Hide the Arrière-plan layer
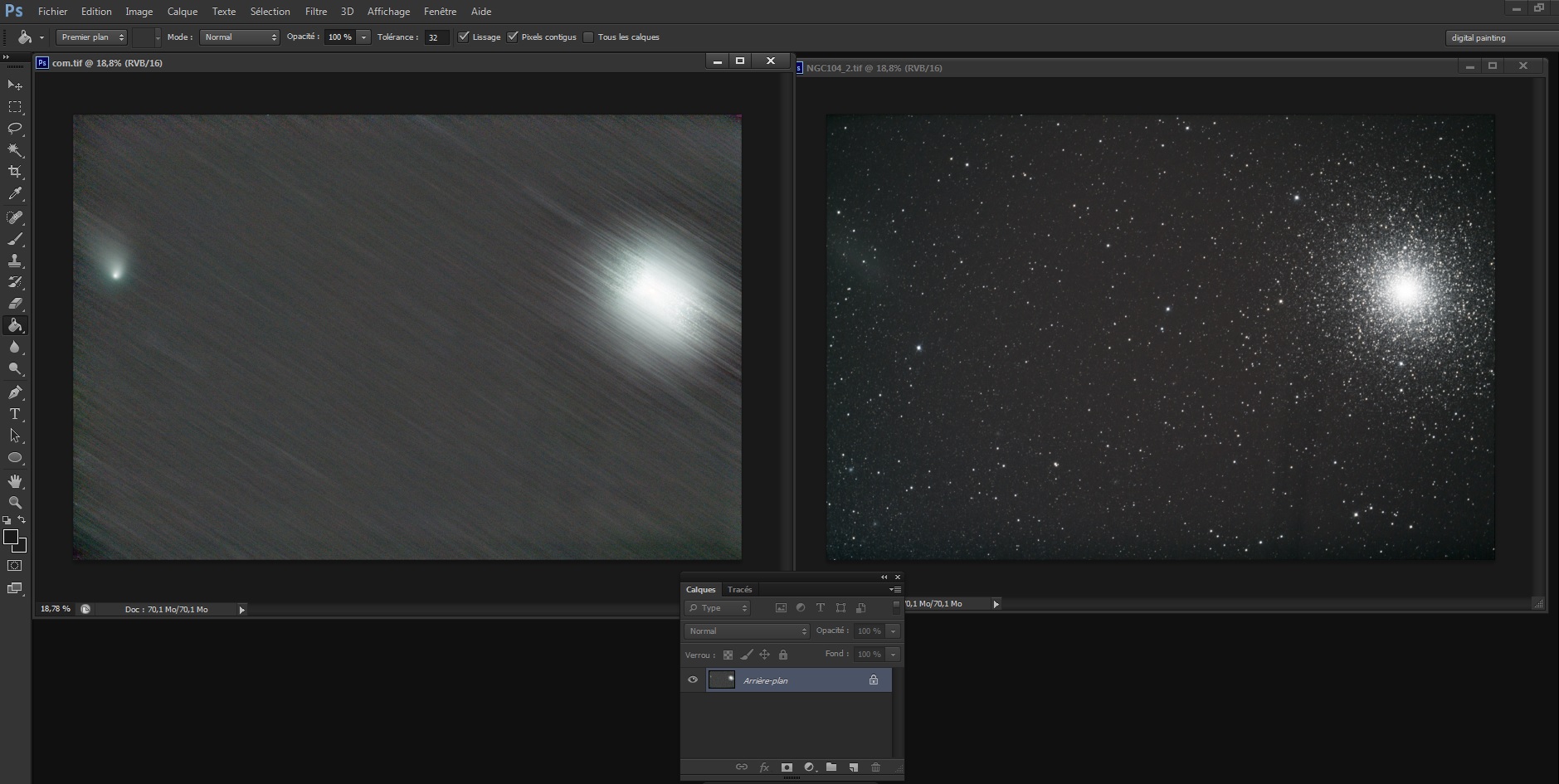The width and height of the screenshot is (1559, 784). pyautogui.click(x=693, y=679)
